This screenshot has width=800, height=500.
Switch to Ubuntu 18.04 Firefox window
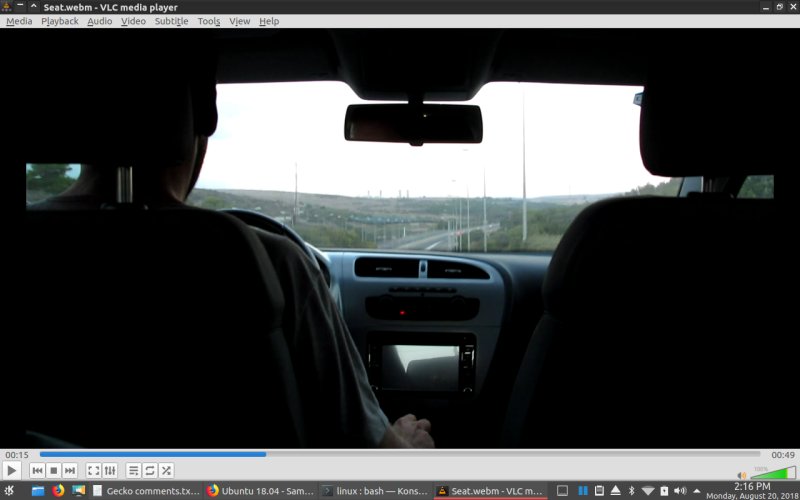pyautogui.click(x=261, y=491)
